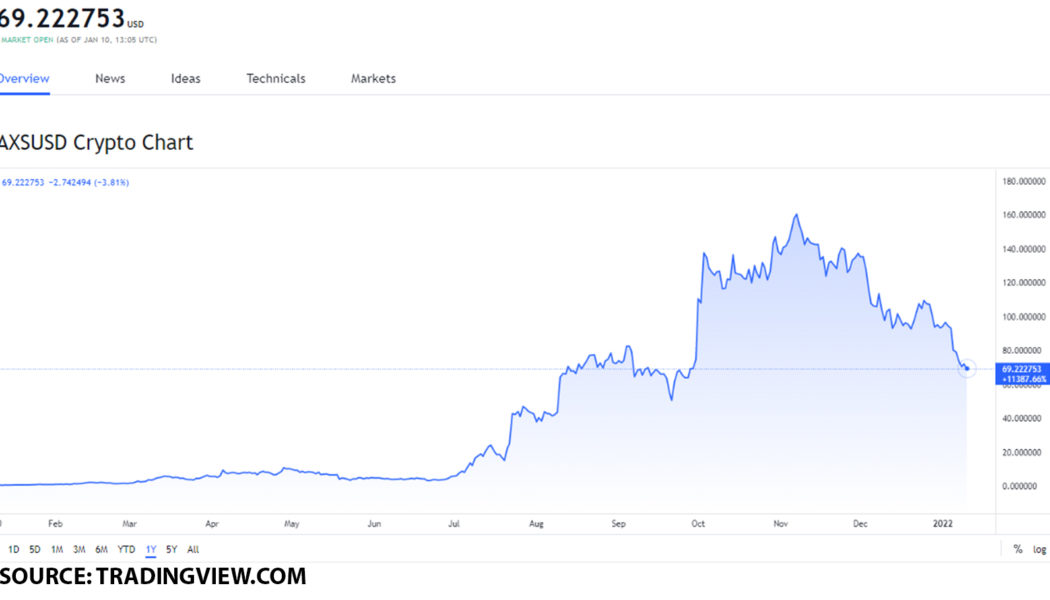This screenshot has width=1050, height=600.
Task: Choose the 1M time range
Action: click(57, 549)
